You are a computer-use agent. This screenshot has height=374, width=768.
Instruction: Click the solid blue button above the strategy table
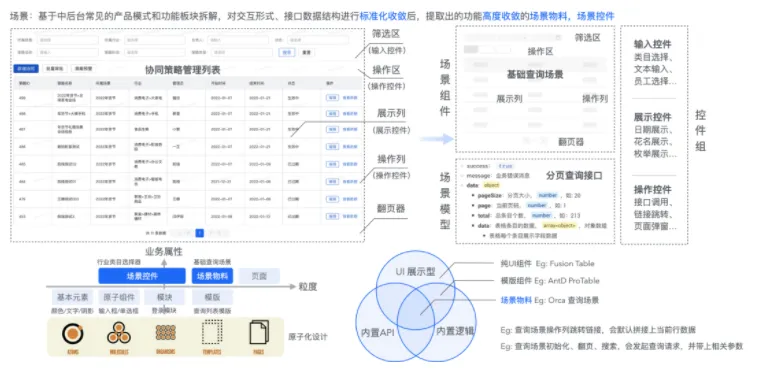pos(25,69)
